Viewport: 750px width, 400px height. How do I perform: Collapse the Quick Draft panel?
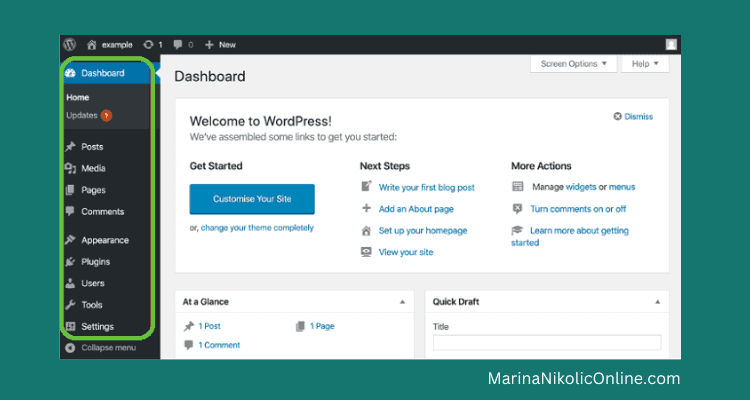pyautogui.click(x=658, y=302)
